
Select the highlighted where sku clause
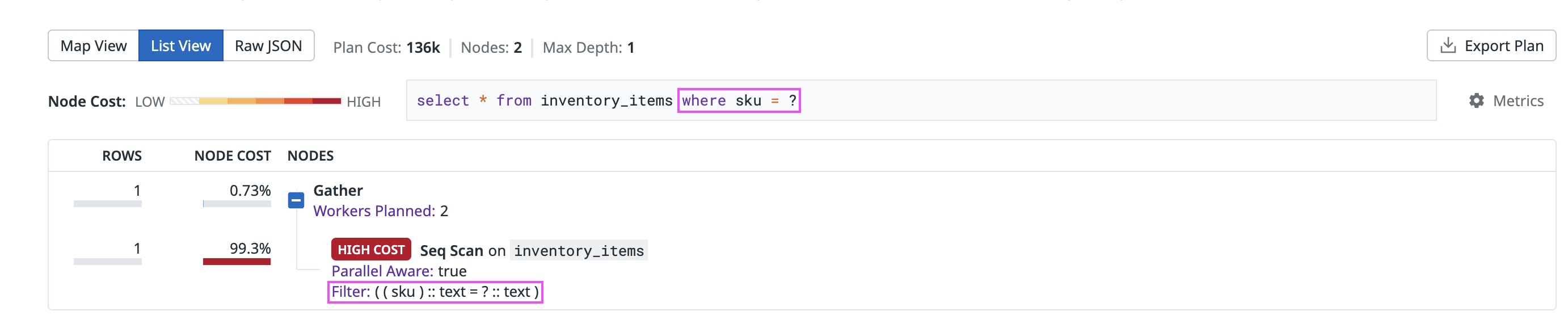(x=740, y=101)
